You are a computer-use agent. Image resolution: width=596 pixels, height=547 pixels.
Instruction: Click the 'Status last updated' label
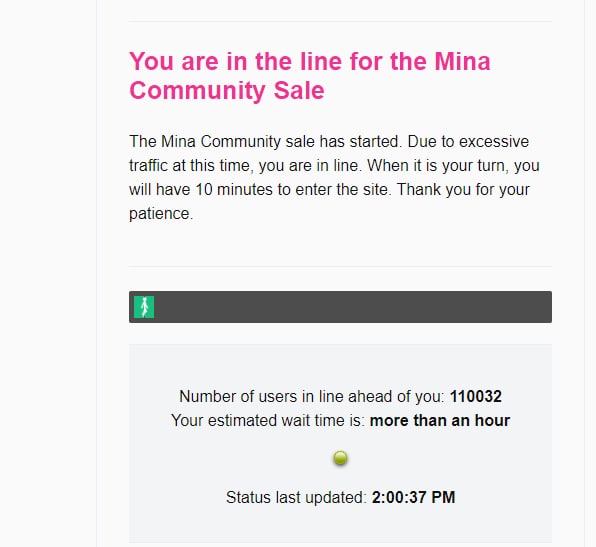296,497
